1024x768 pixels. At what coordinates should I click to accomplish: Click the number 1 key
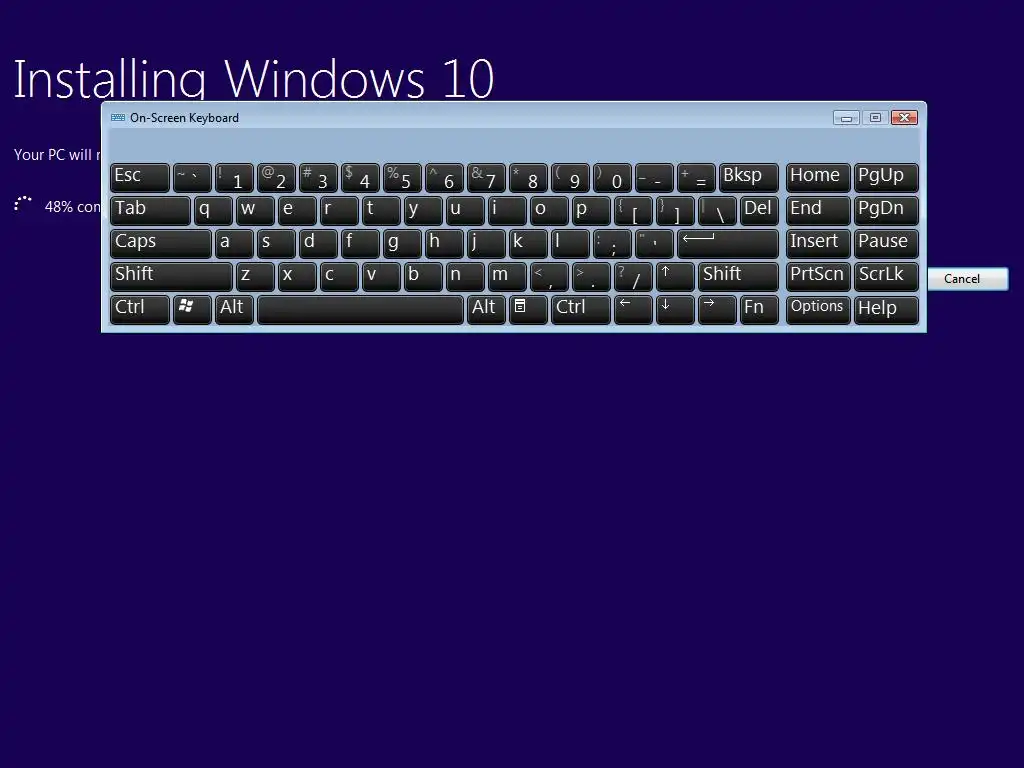coord(234,178)
